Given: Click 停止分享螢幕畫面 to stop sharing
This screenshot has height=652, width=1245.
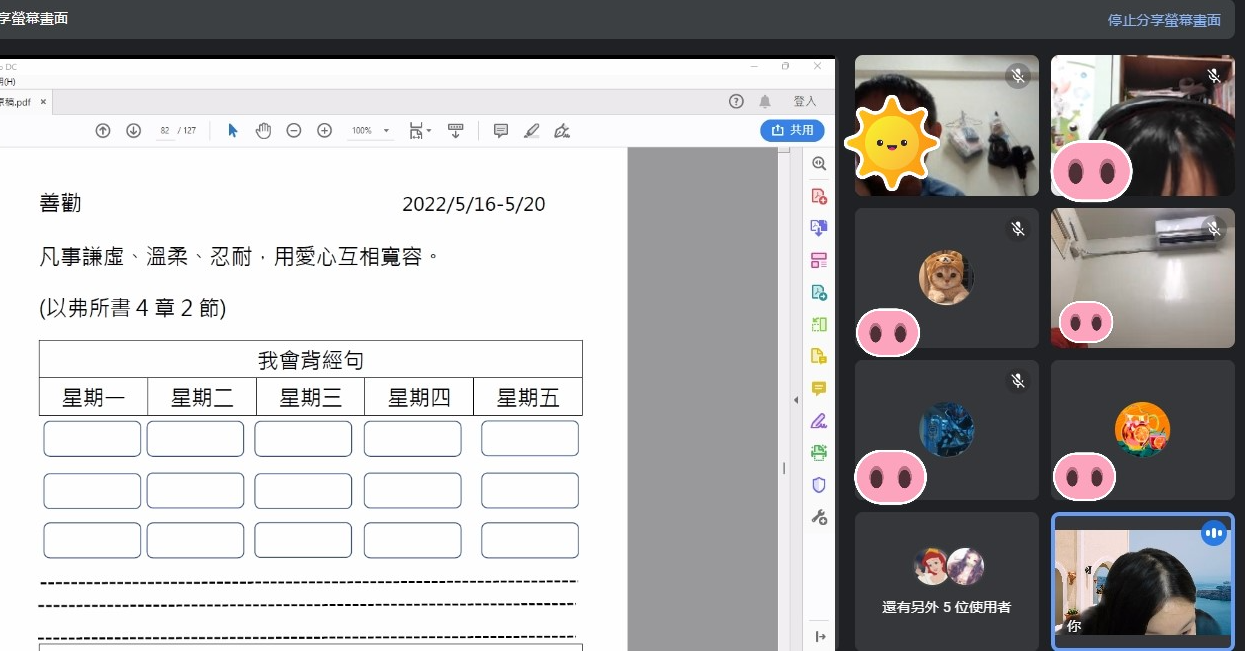Looking at the screenshot, I should 1164,20.
